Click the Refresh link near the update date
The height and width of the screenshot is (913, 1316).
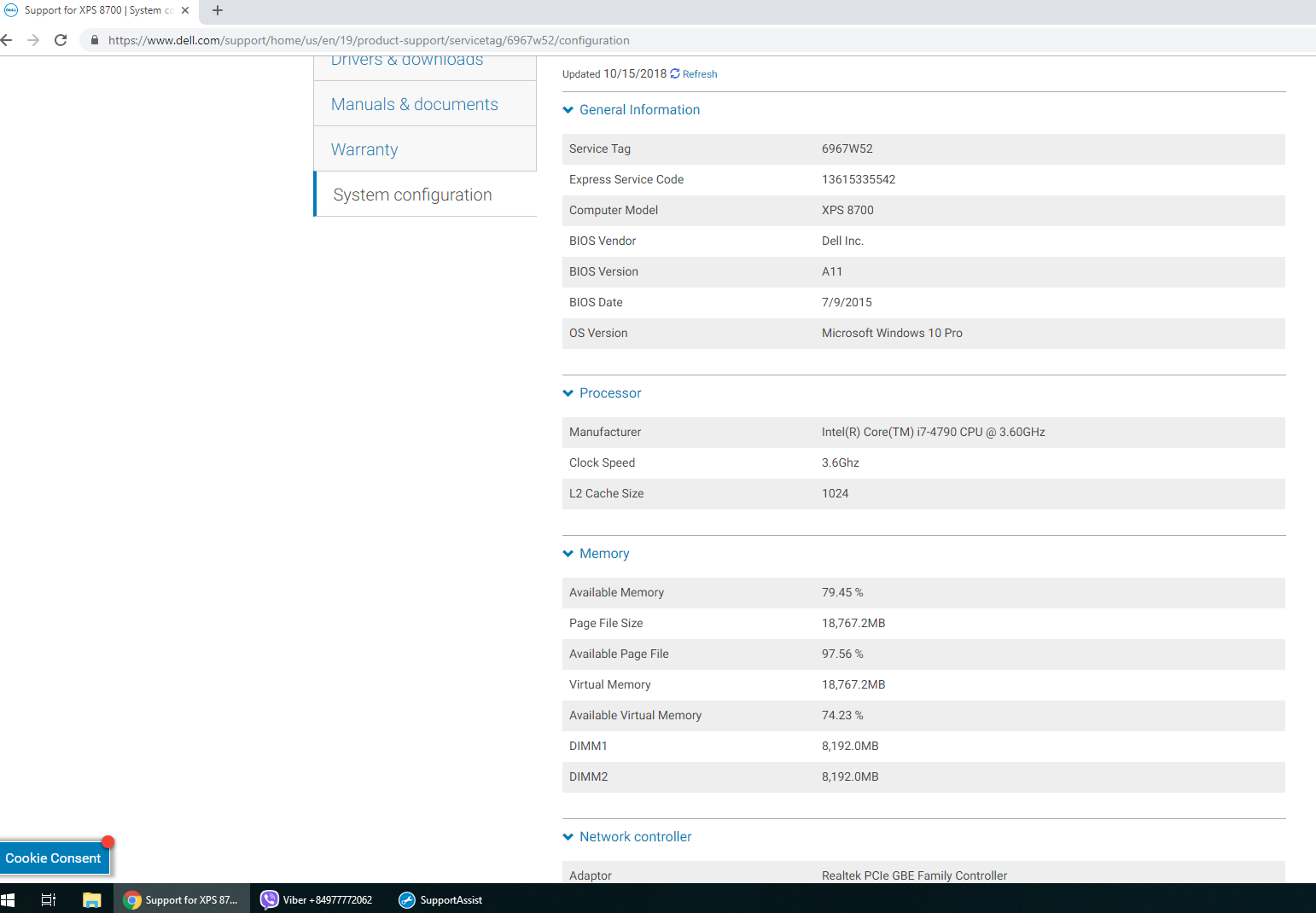pyautogui.click(x=699, y=73)
